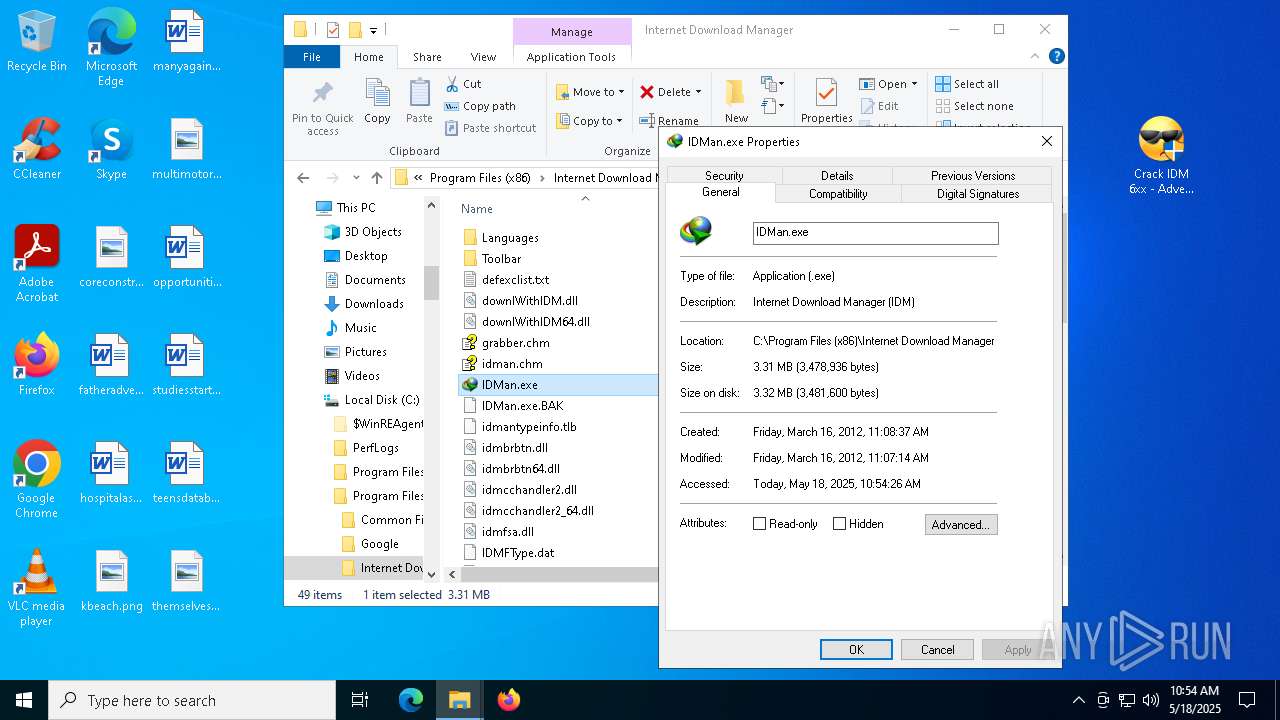Click Copy path in ribbon
The height and width of the screenshot is (720, 1280).
coord(480,106)
